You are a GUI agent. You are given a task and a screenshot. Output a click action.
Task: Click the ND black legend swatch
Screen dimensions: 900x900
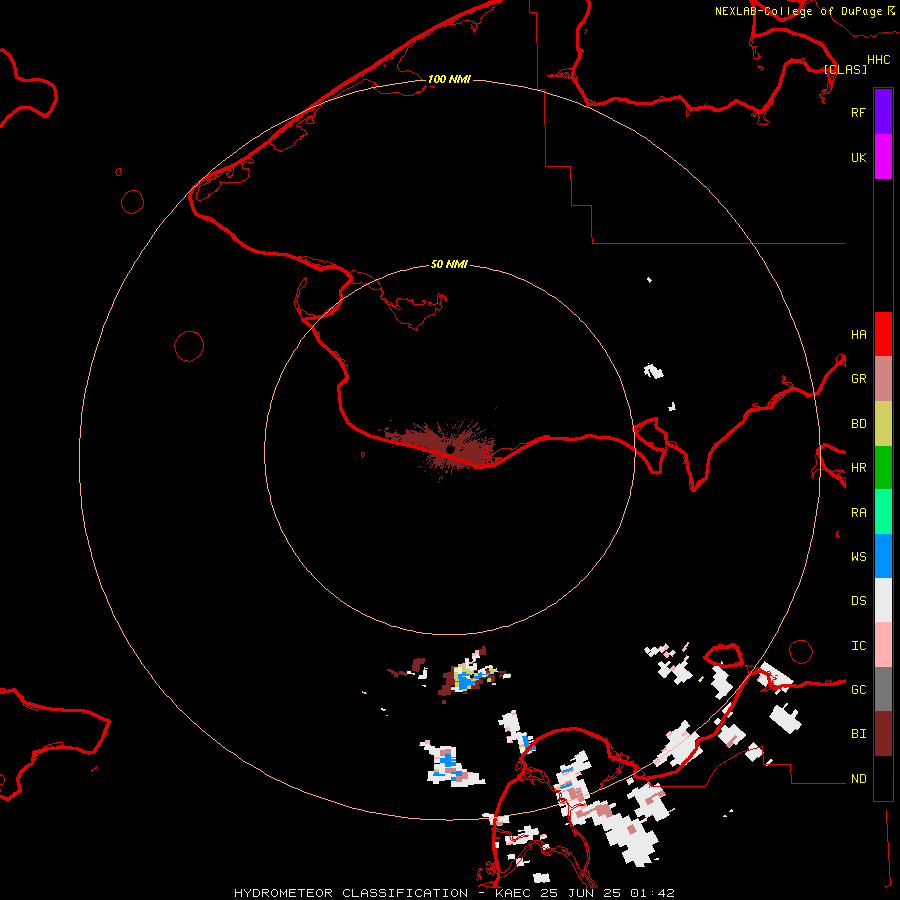coord(883,778)
